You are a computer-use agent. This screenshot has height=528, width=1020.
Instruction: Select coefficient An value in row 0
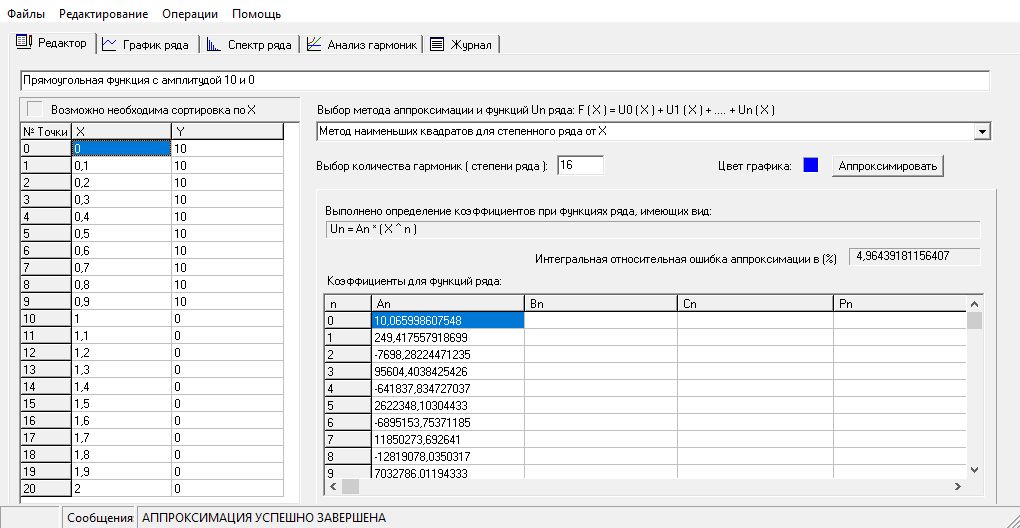coord(447,320)
